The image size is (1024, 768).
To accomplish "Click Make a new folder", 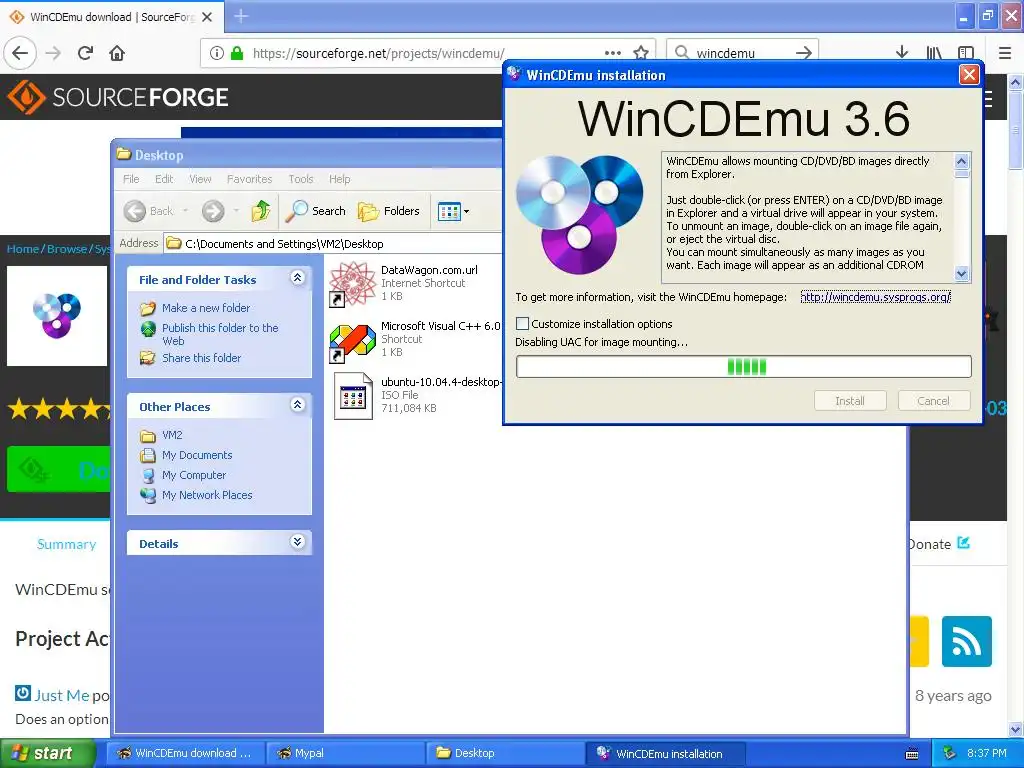I will (x=206, y=308).
